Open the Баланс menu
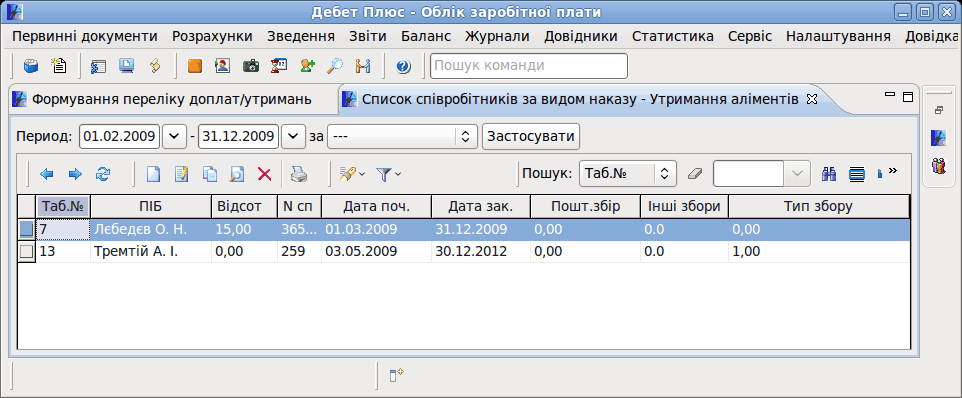 pyautogui.click(x=426, y=36)
